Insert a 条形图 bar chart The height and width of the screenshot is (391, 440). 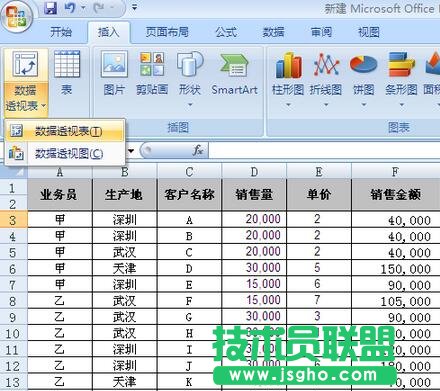point(401,73)
